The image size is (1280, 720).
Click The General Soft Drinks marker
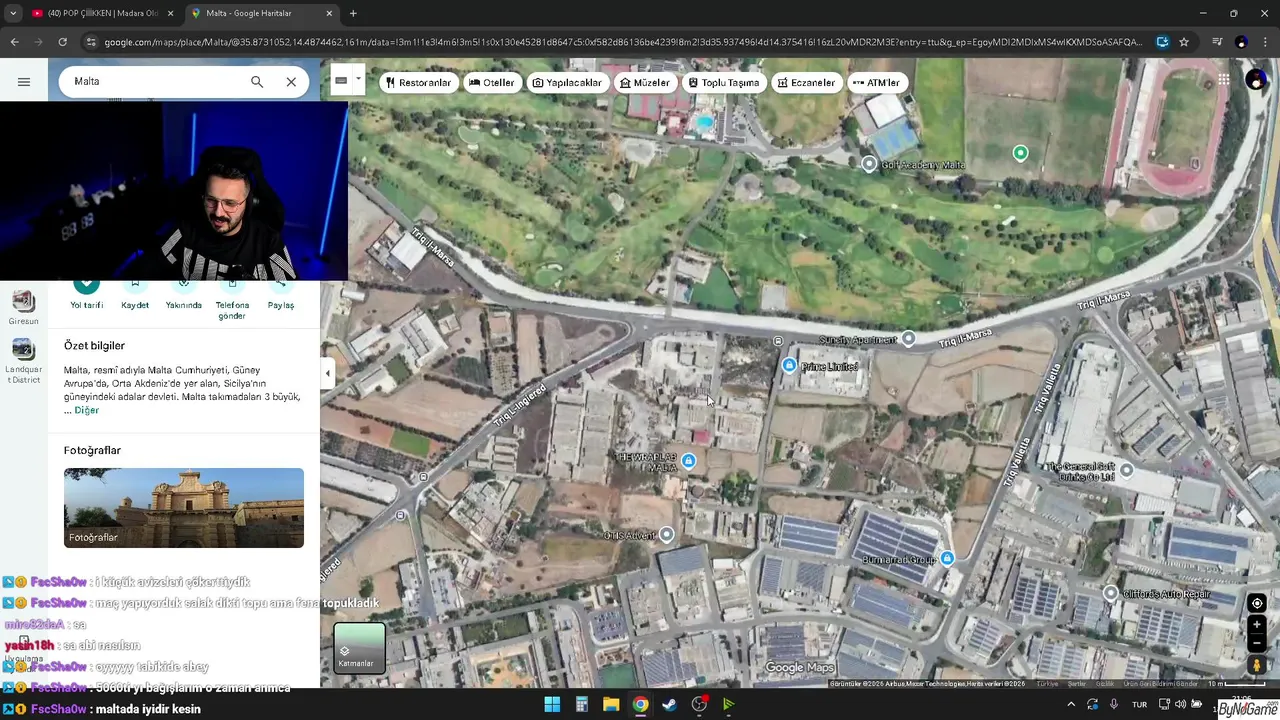tap(1126, 470)
